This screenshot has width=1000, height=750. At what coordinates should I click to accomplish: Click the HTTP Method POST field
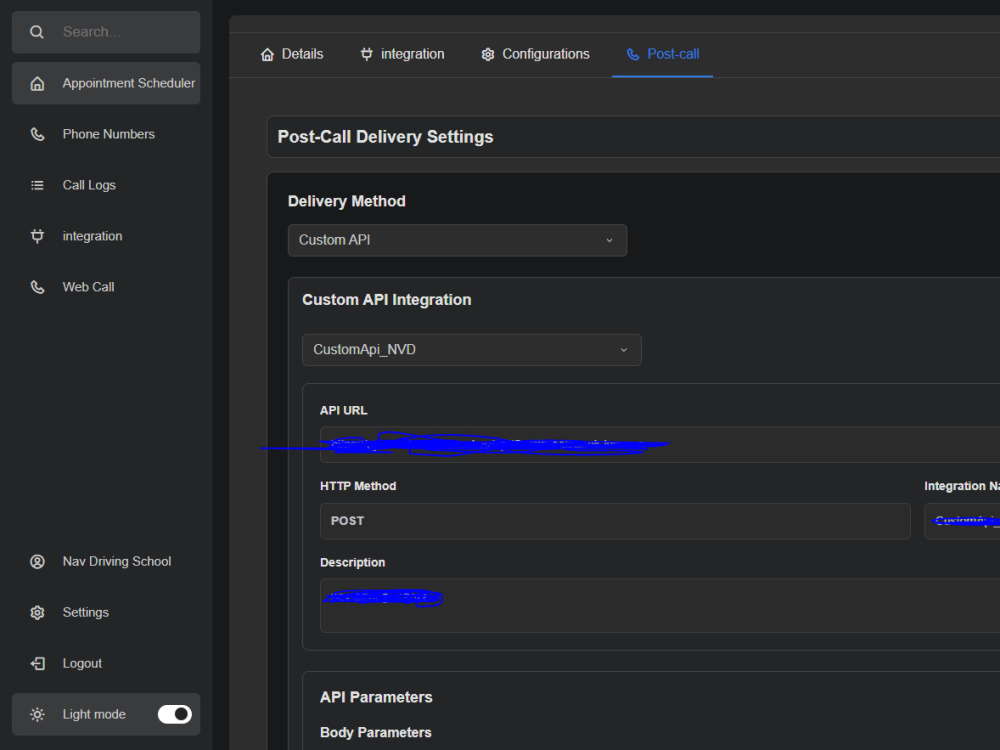(615, 521)
